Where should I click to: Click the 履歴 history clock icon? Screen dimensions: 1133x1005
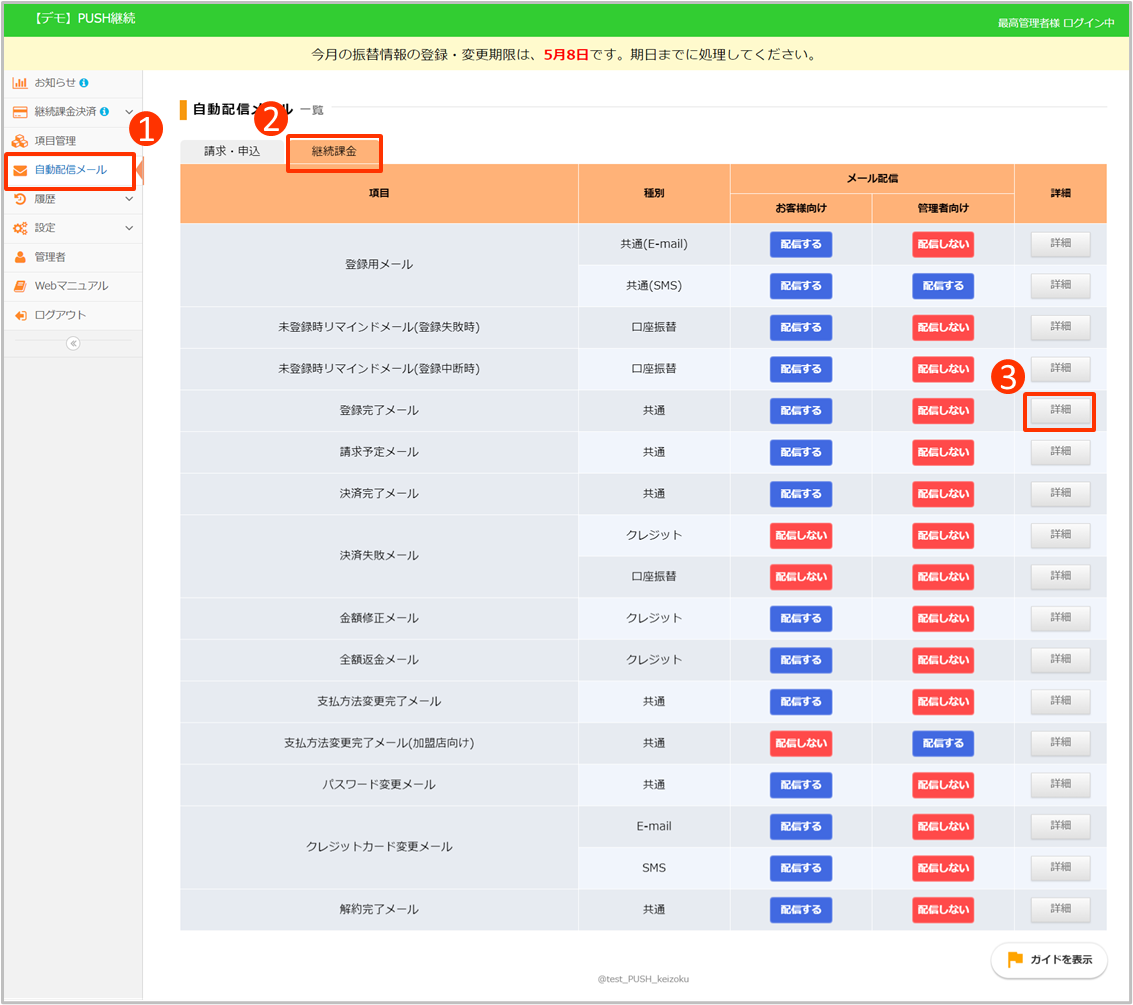pos(20,199)
